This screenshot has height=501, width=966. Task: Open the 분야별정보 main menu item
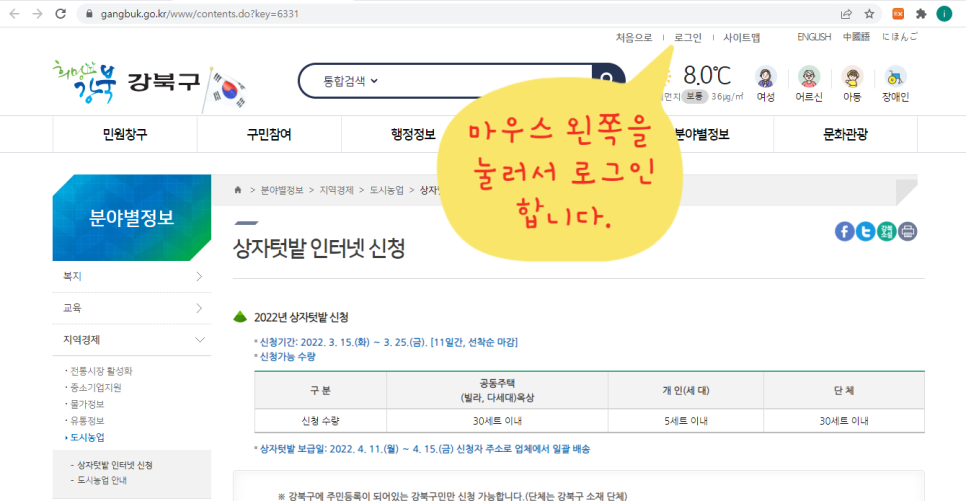click(x=702, y=134)
